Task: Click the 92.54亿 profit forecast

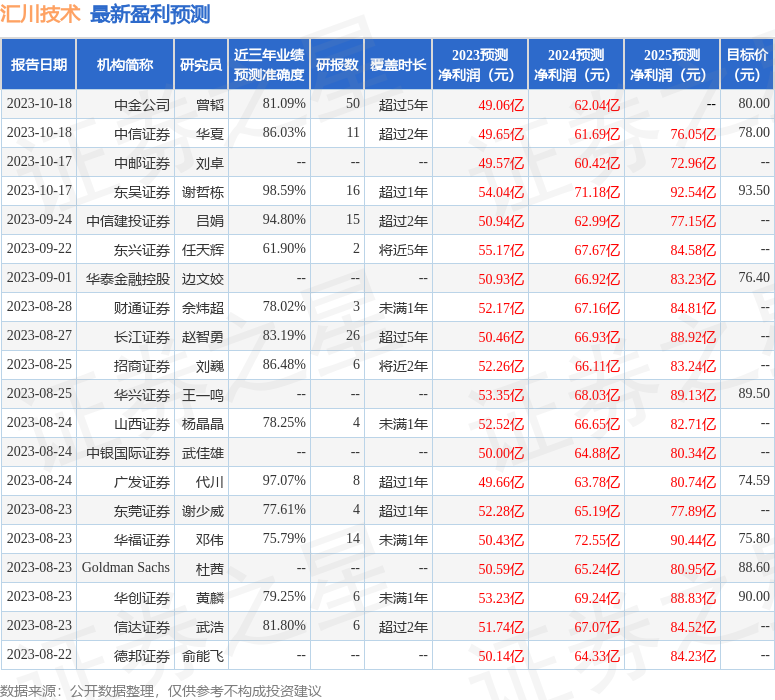Action: point(692,192)
